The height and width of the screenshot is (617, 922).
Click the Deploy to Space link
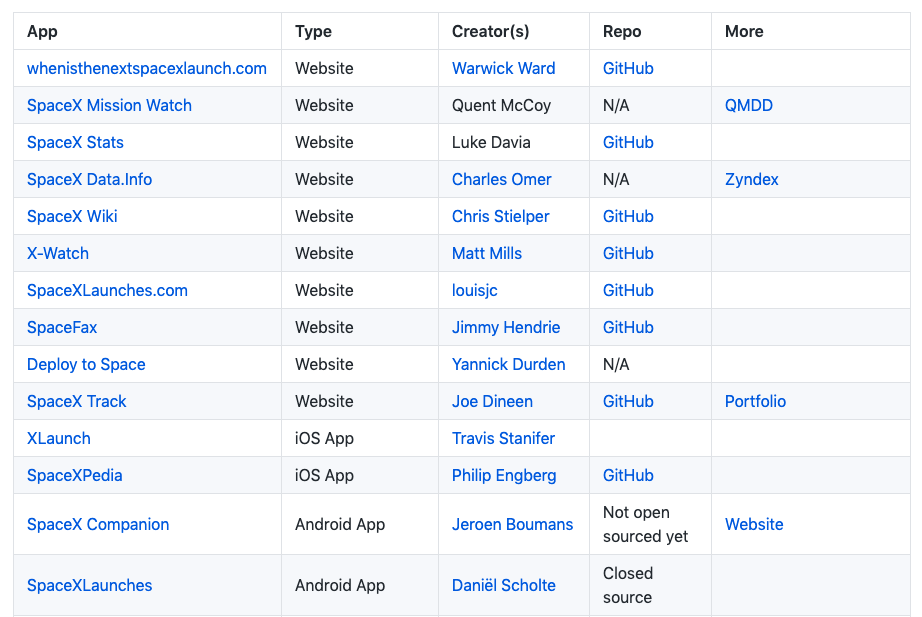(86, 364)
